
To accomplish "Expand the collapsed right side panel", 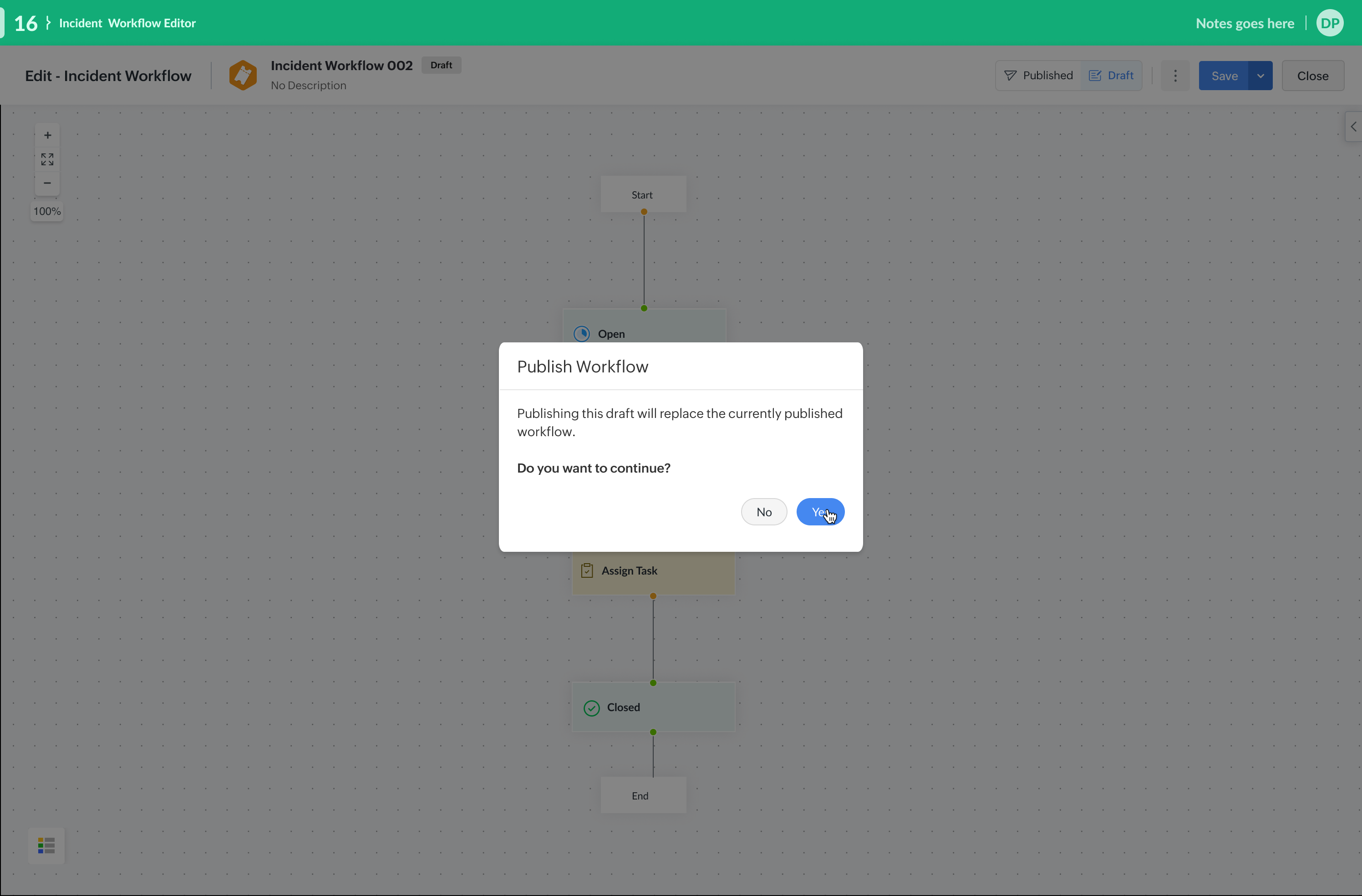I will coord(1353,127).
